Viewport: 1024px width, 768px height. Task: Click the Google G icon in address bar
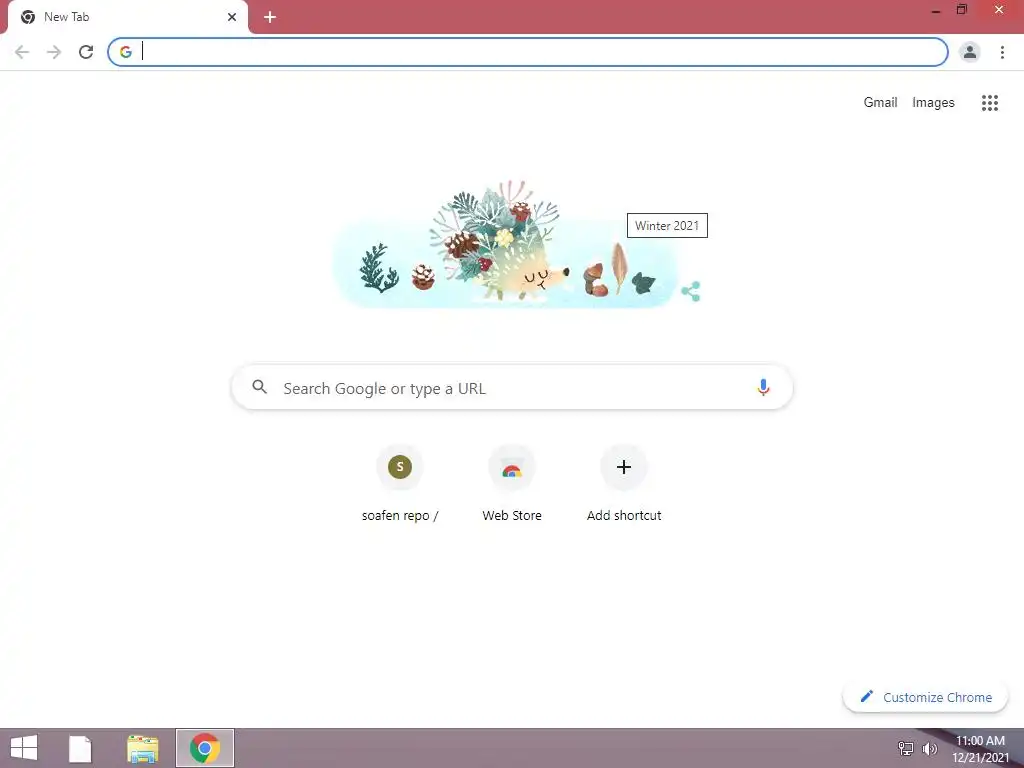point(126,52)
